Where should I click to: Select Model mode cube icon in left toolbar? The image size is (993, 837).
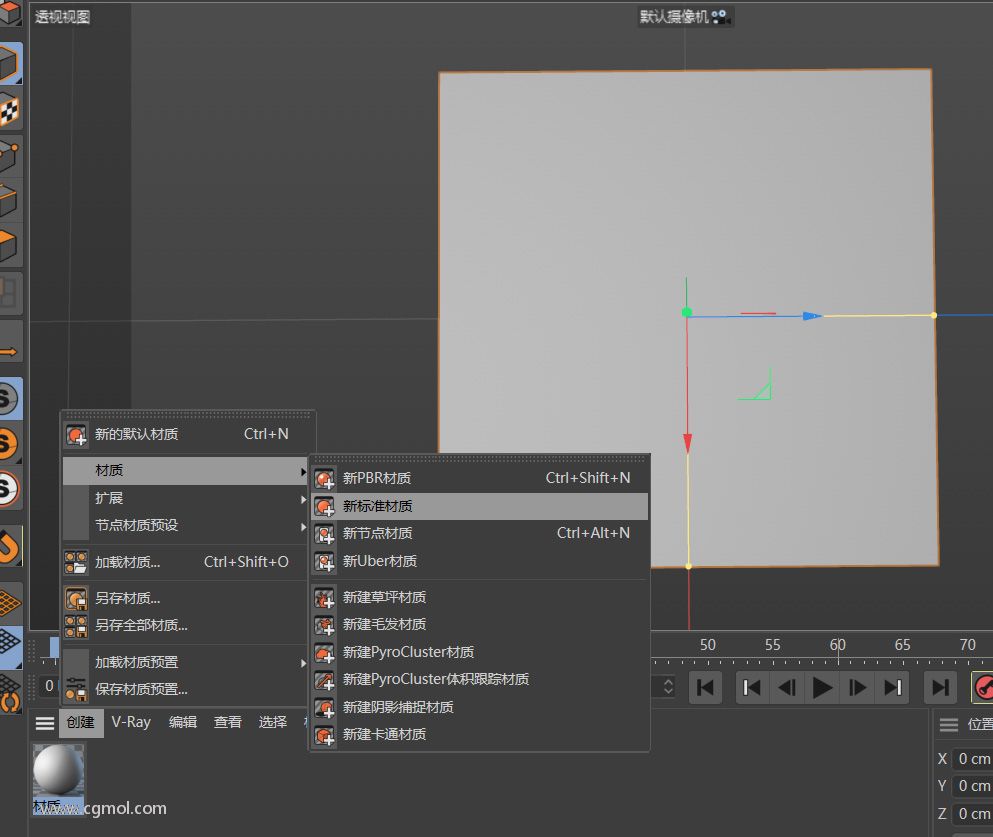(x=10, y=63)
